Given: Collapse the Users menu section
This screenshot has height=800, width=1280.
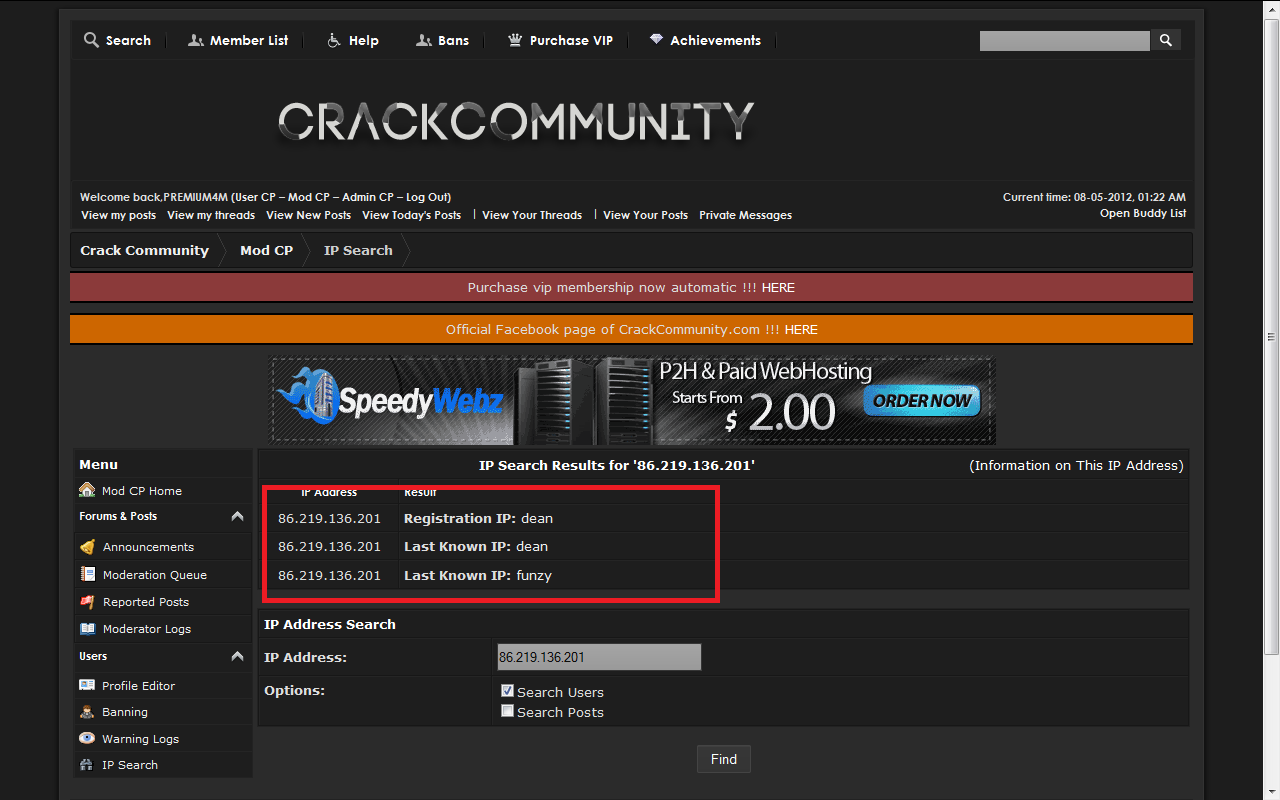Looking at the screenshot, I should pos(237,656).
